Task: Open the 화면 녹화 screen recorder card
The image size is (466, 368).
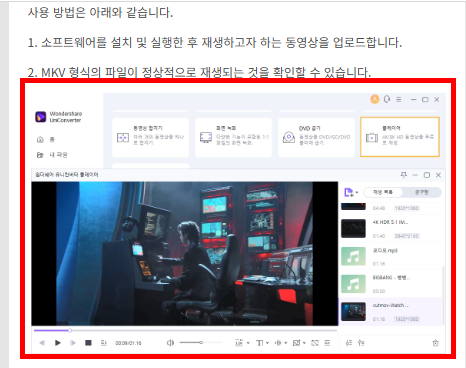Action: (x=233, y=137)
